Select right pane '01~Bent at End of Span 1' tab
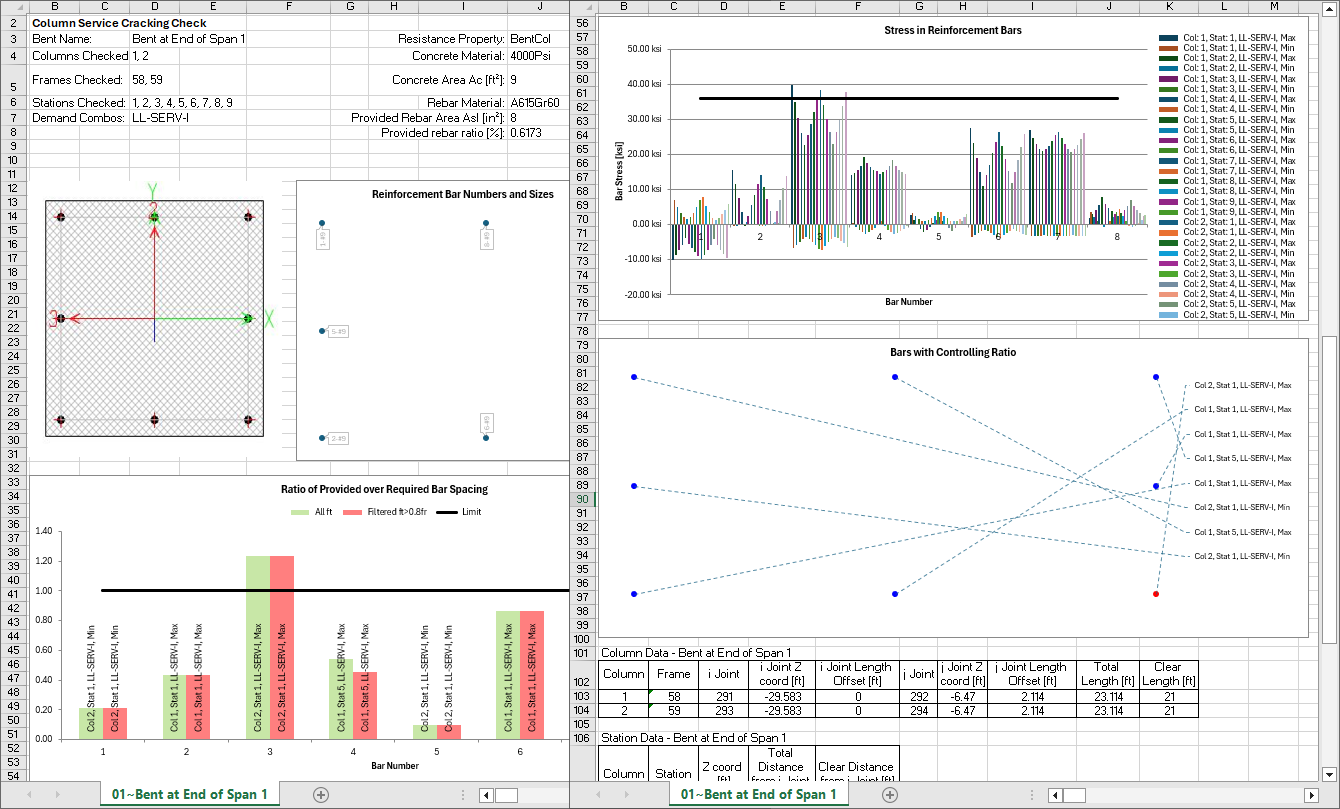Viewport: 1340px width, 809px height. pyautogui.click(x=759, y=794)
